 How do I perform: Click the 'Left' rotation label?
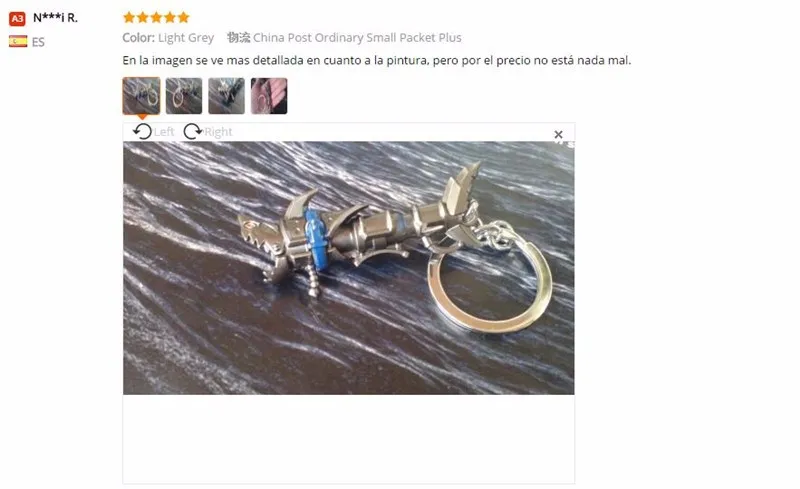[164, 132]
